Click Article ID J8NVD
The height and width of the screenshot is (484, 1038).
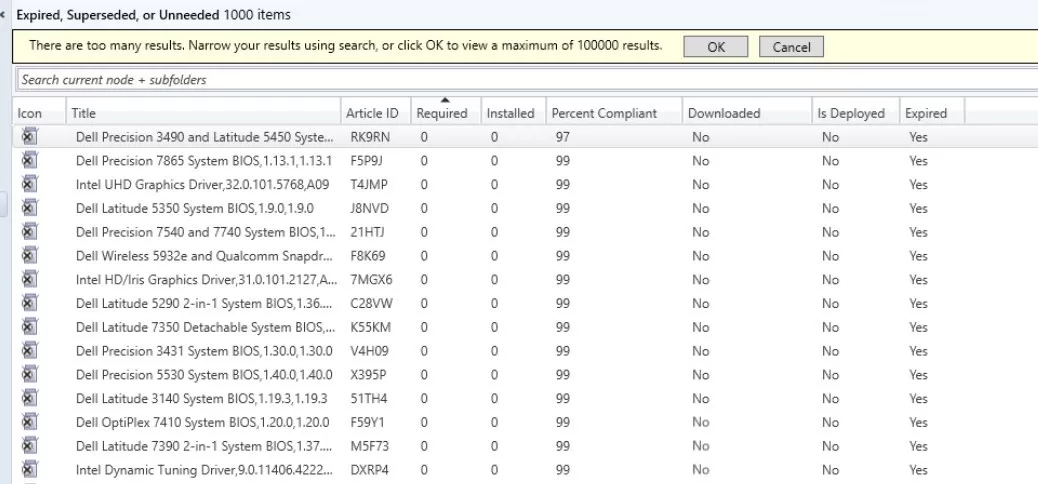pos(369,209)
